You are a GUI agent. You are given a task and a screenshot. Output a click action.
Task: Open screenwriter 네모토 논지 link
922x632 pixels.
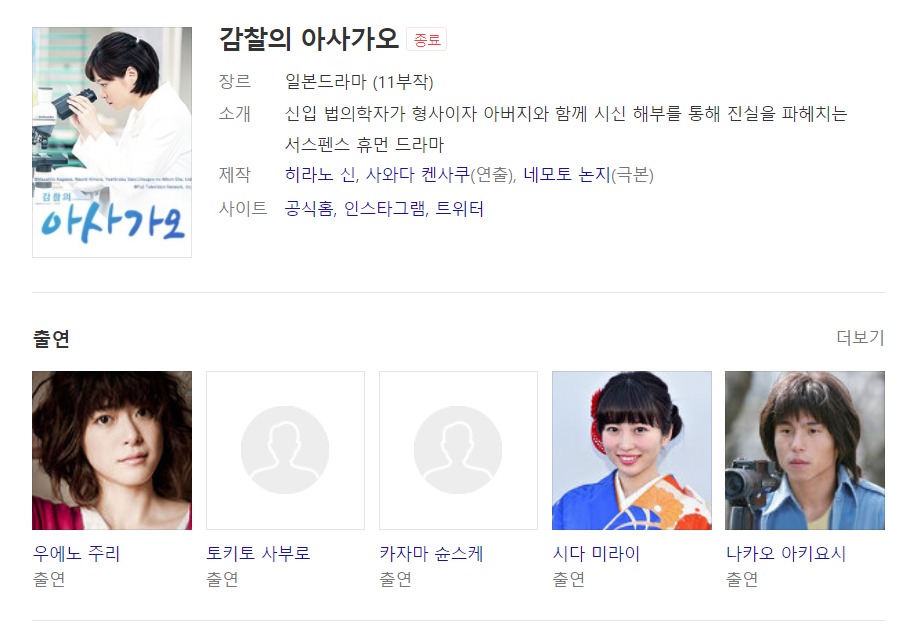[x=567, y=175]
